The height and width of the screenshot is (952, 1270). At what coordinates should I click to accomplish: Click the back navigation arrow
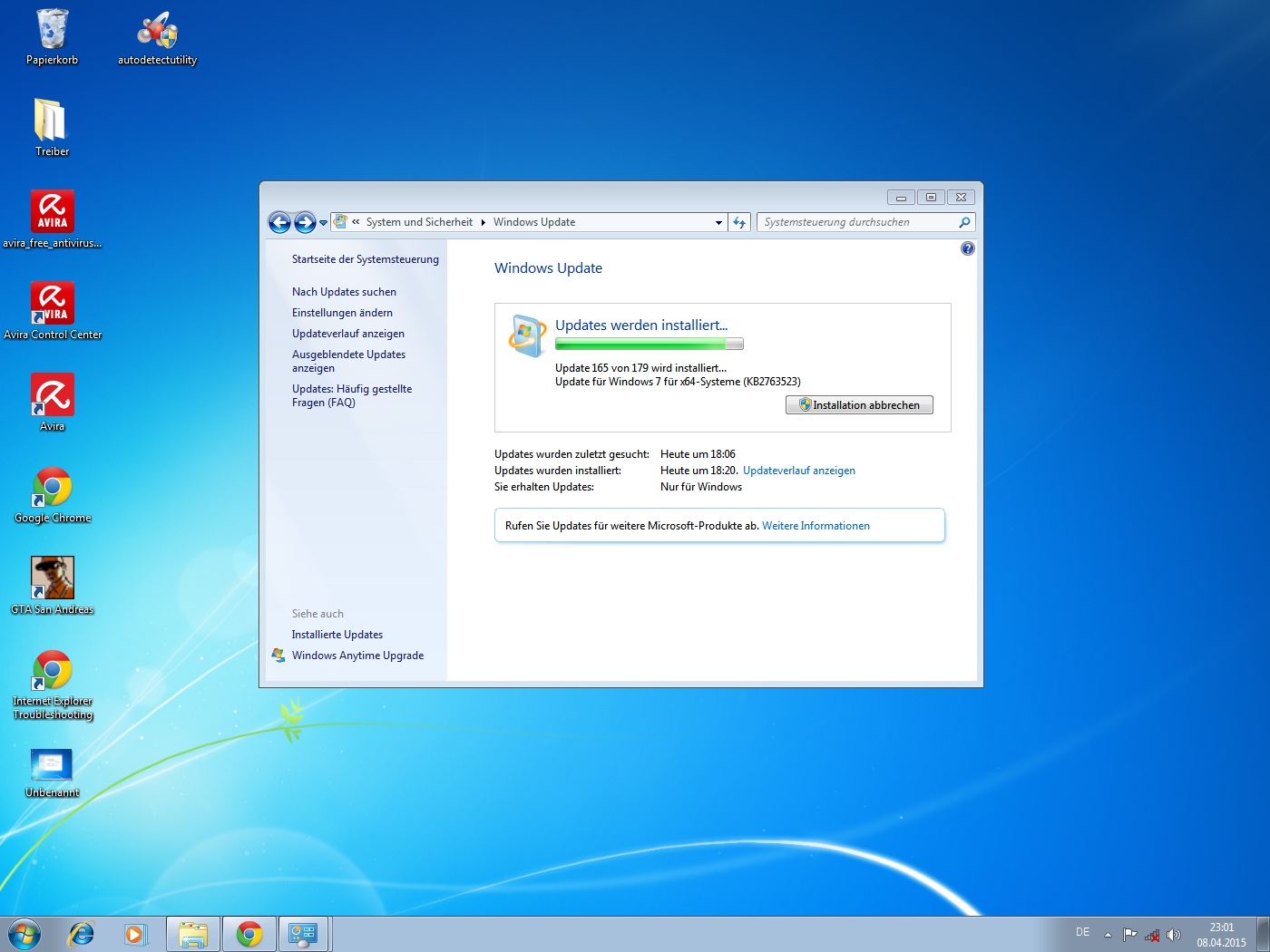click(279, 222)
